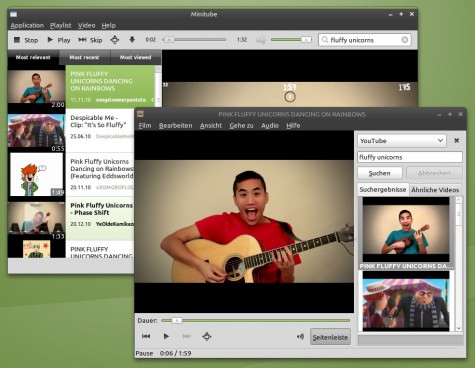
Task: Click the download arrow icon in Minitube
Action: 132,40
